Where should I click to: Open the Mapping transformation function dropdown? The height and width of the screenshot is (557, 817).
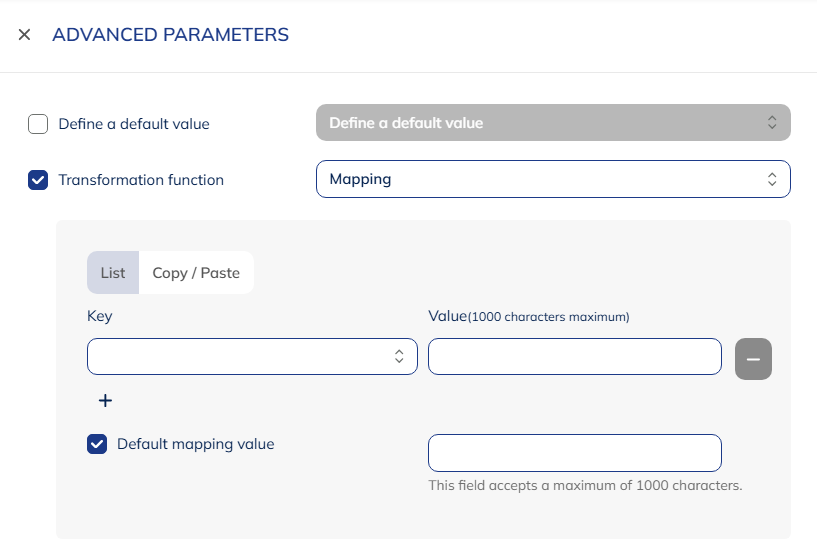pos(540,180)
